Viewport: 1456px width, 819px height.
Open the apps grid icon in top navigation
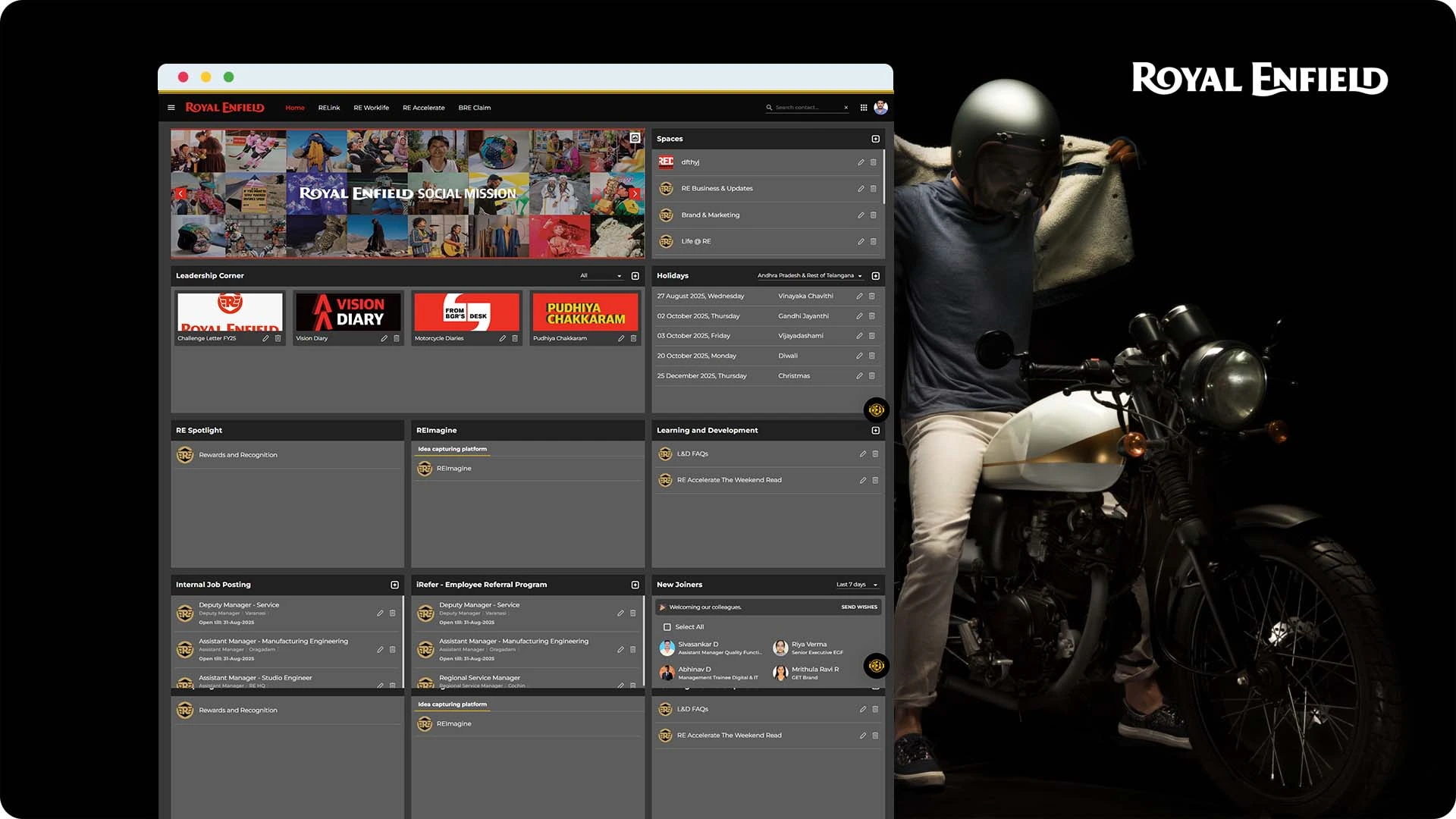coord(863,107)
